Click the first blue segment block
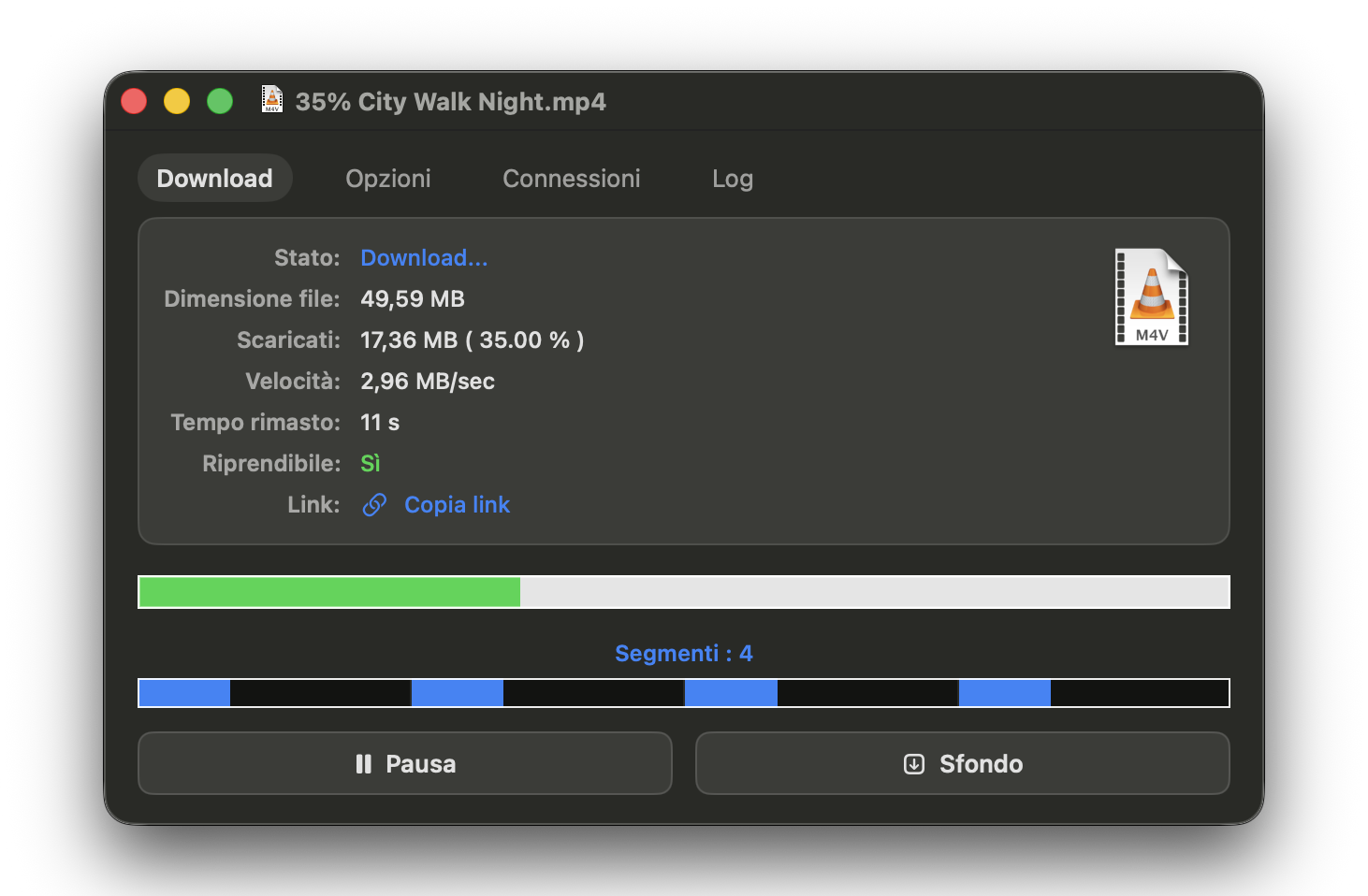Viewport: 1368px width, 896px height. tap(184, 693)
